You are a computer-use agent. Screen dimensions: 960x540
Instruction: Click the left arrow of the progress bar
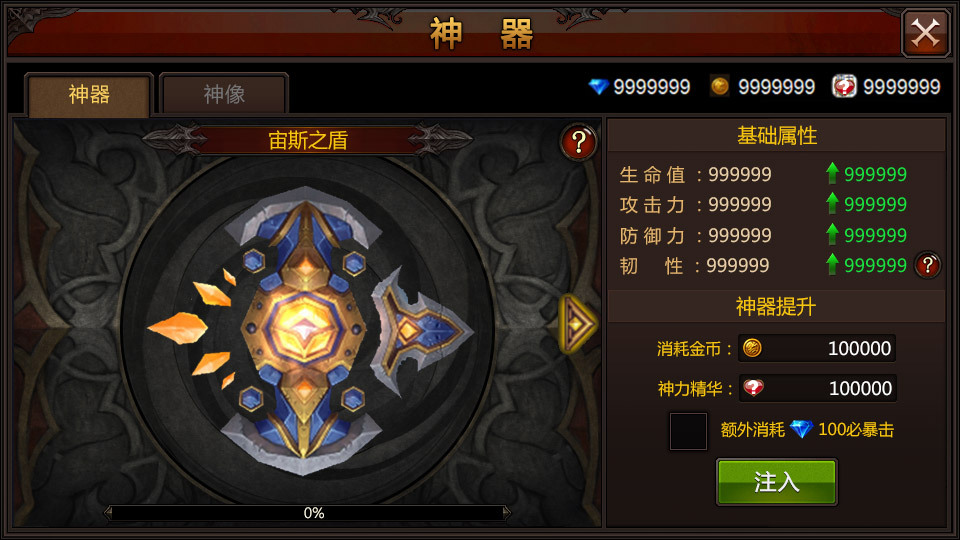pyautogui.click(x=108, y=512)
